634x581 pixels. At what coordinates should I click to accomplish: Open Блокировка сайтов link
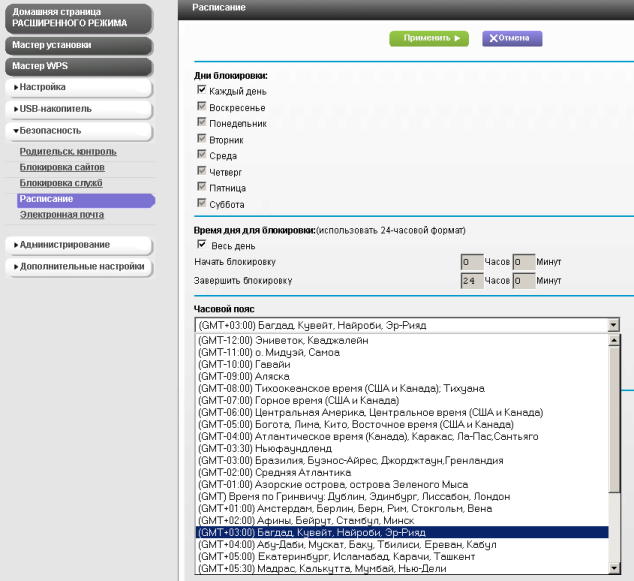coord(62,167)
